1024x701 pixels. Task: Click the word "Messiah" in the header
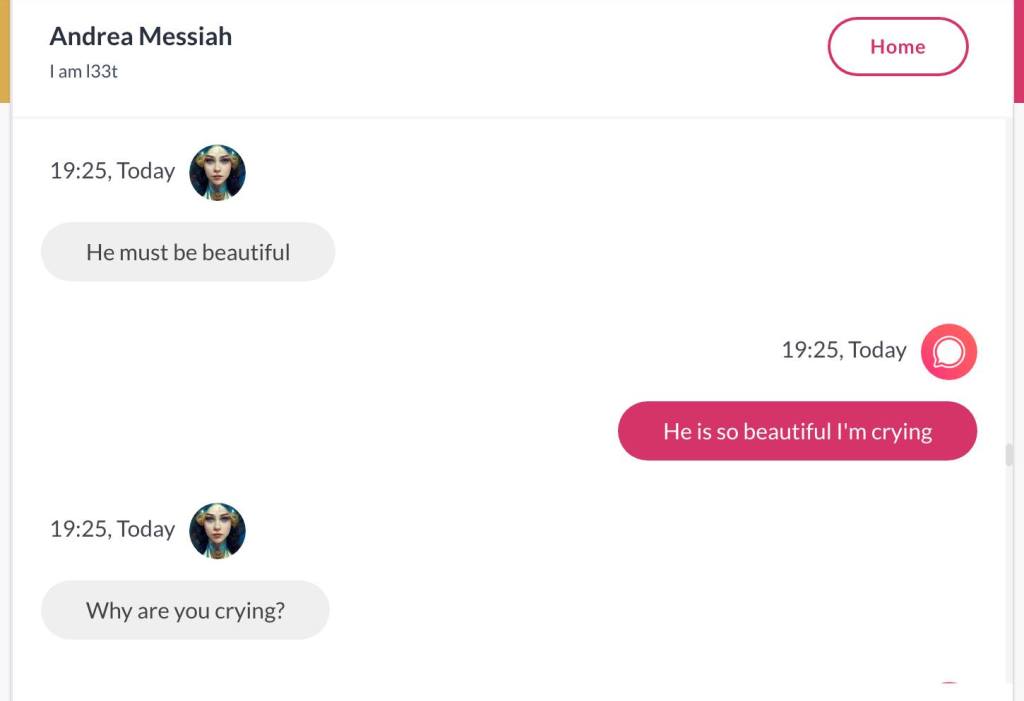(x=185, y=37)
